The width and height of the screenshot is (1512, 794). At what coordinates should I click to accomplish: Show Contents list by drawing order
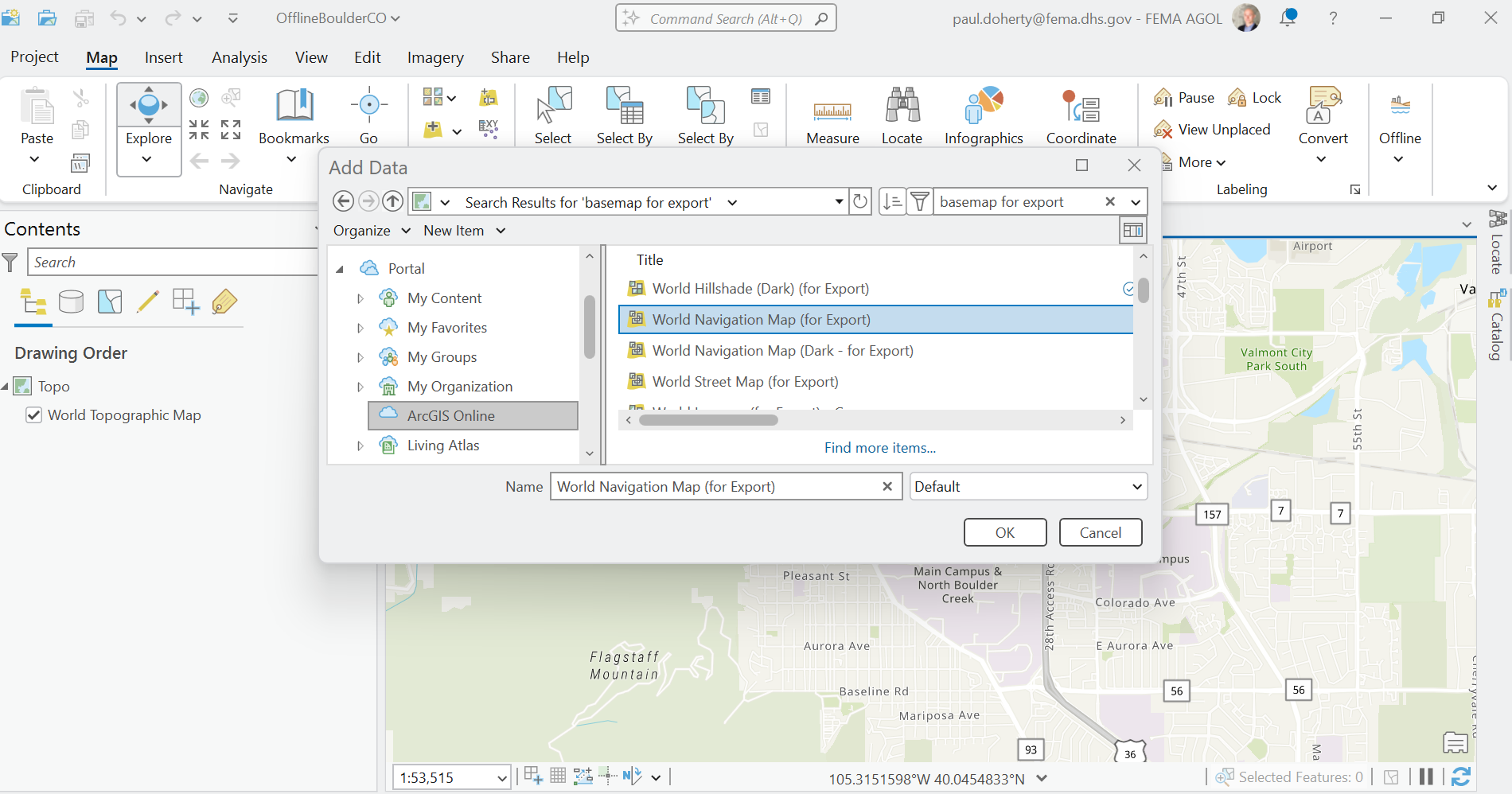point(33,302)
